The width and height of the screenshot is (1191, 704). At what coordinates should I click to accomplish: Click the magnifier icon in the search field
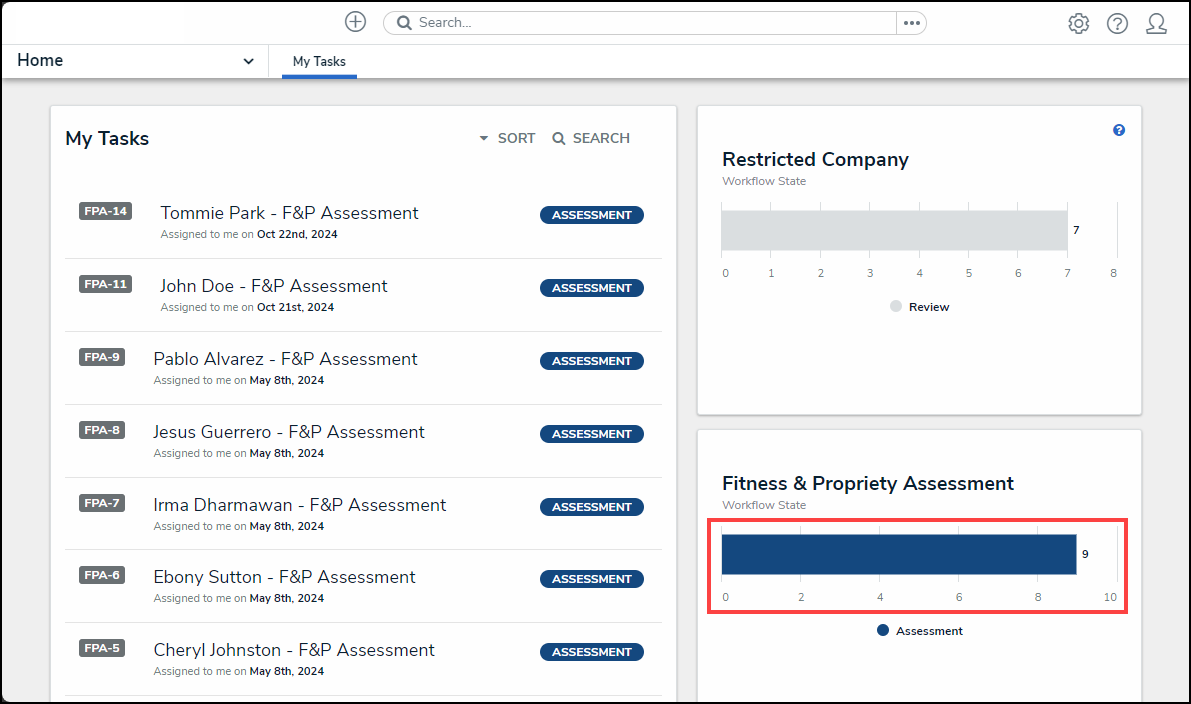pos(405,23)
